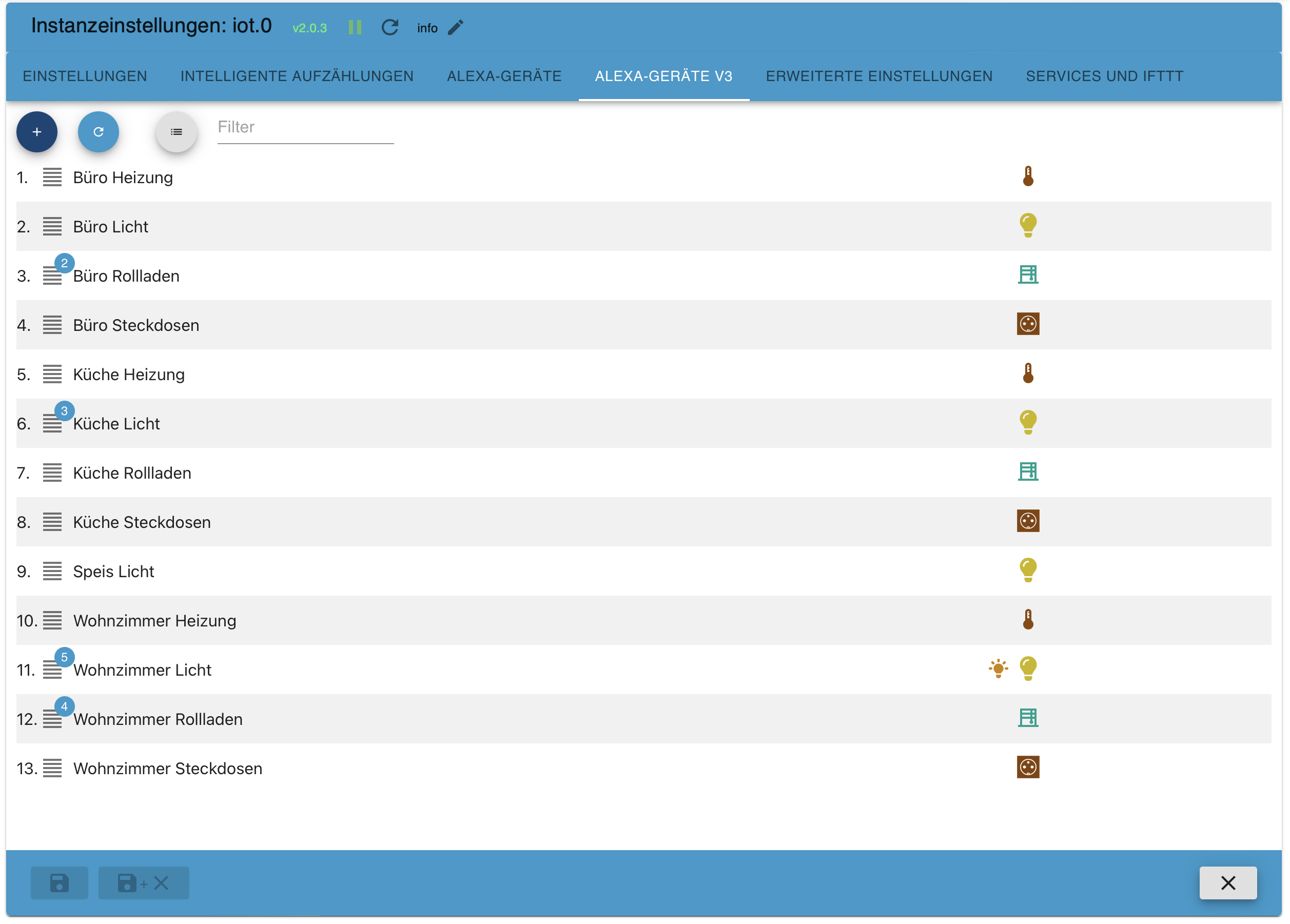Click the socket icon of Wohnzimmer Steckdosen
The image size is (1290, 924).
tap(1028, 768)
